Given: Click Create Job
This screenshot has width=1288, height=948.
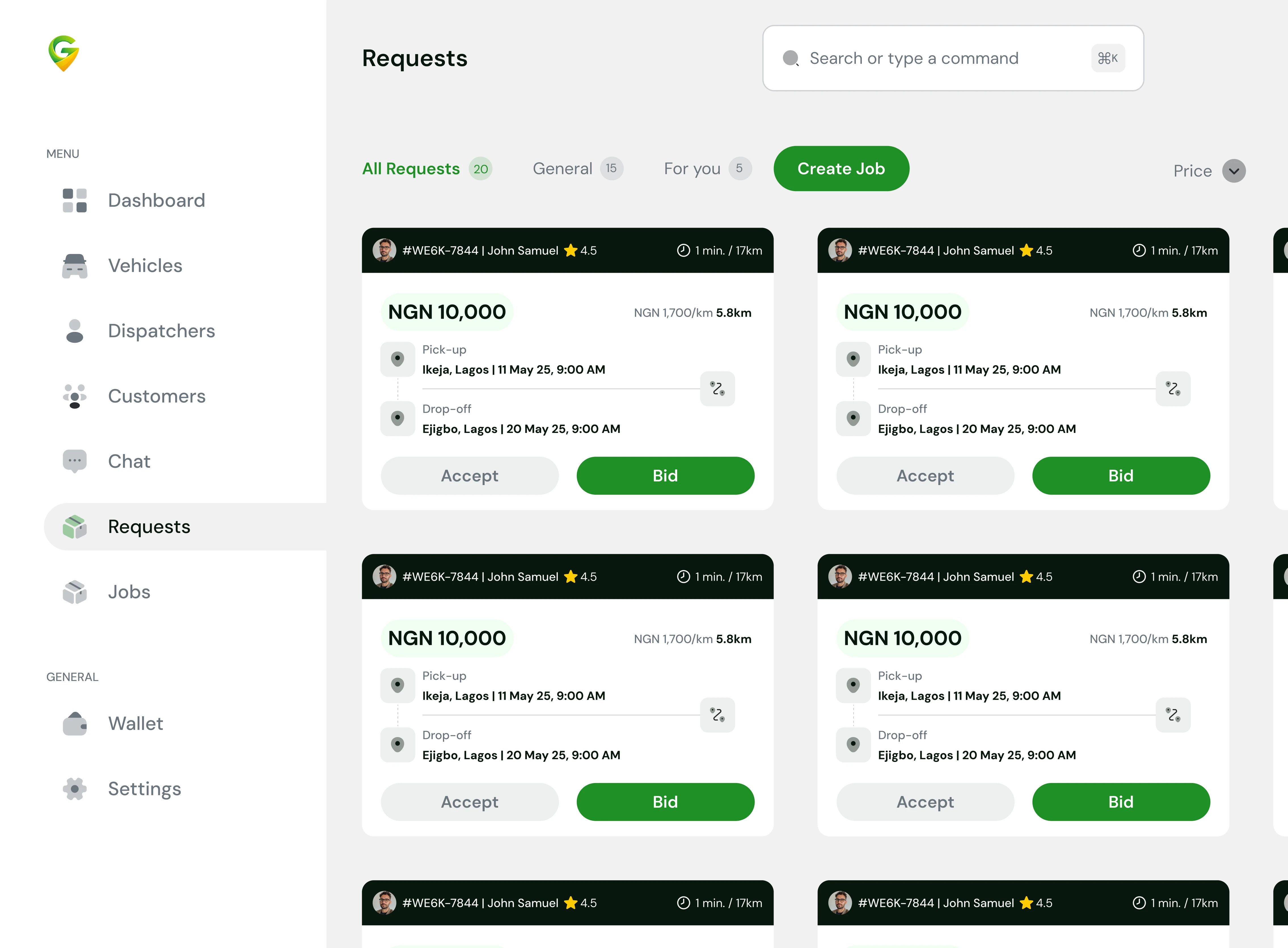Looking at the screenshot, I should (x=841, y=168).
